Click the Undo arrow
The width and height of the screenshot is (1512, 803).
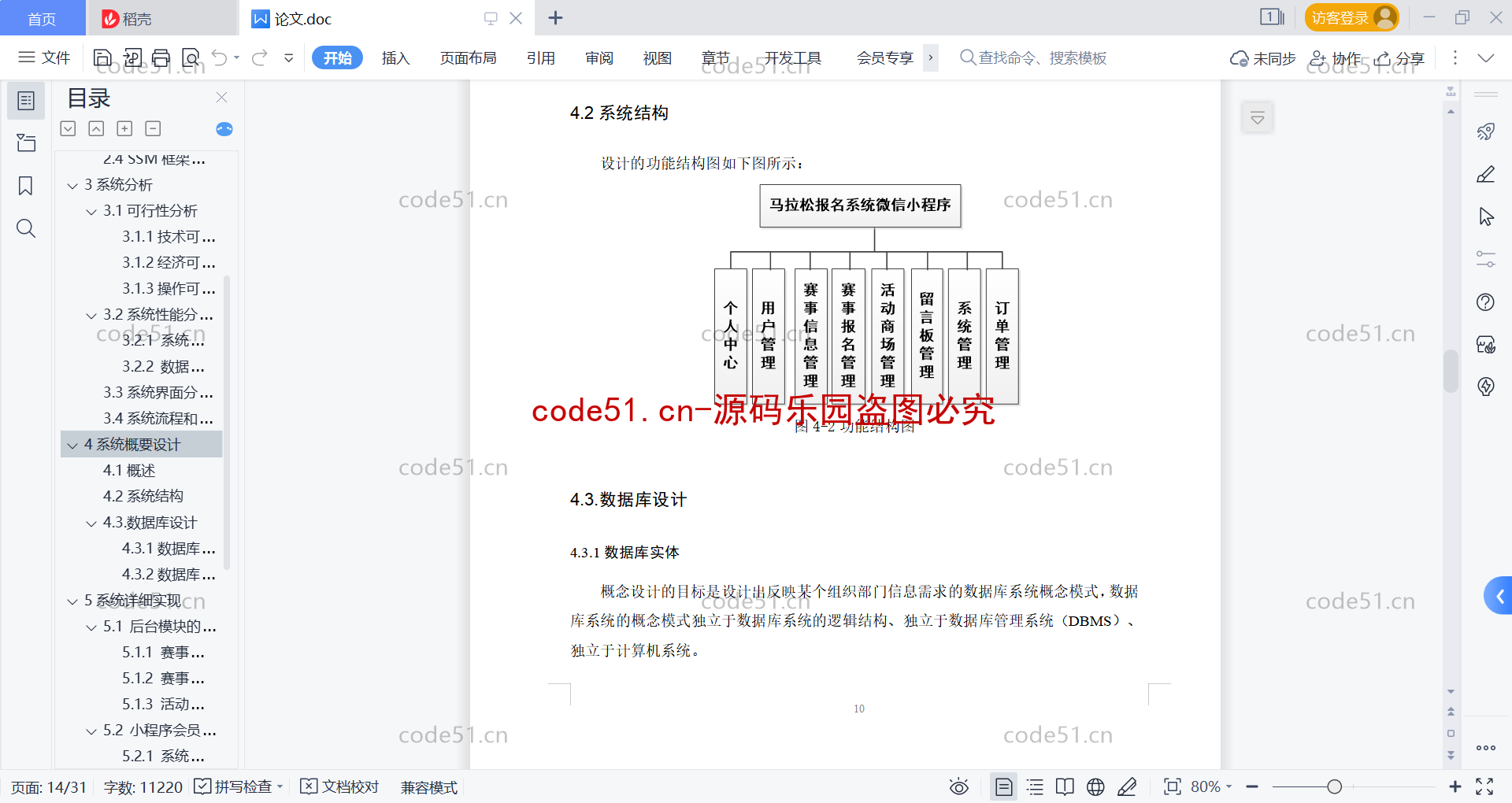pyautogui.click(x=220, y=57)
